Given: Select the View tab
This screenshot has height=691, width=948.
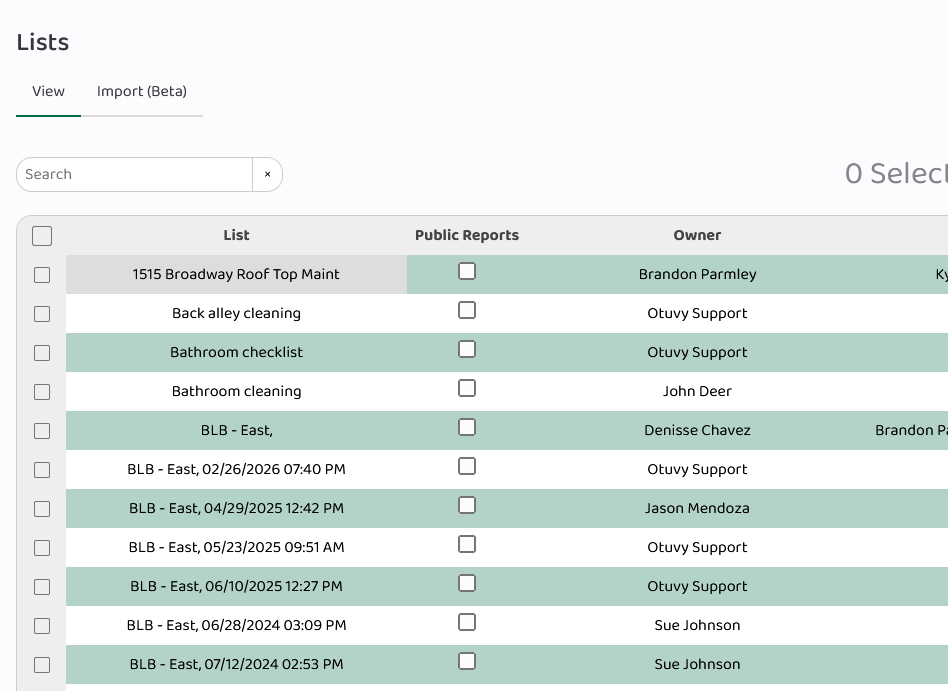Looking at the screenshot, I should (x=48, y=91).
